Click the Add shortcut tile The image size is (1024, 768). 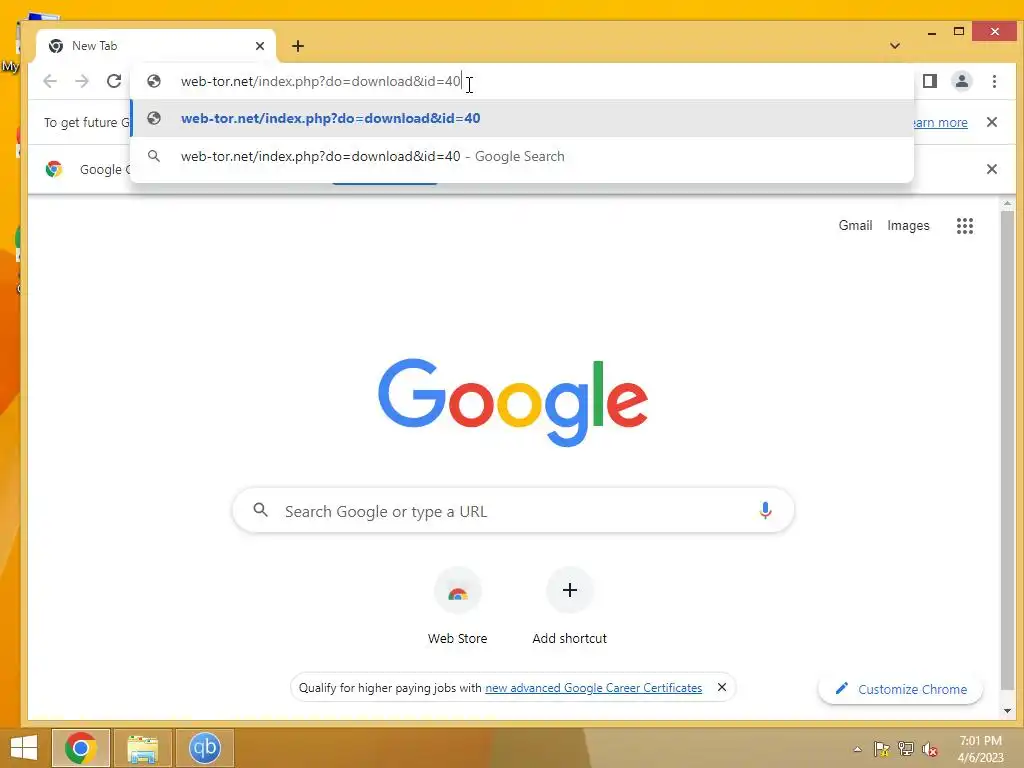coord(569,606)
